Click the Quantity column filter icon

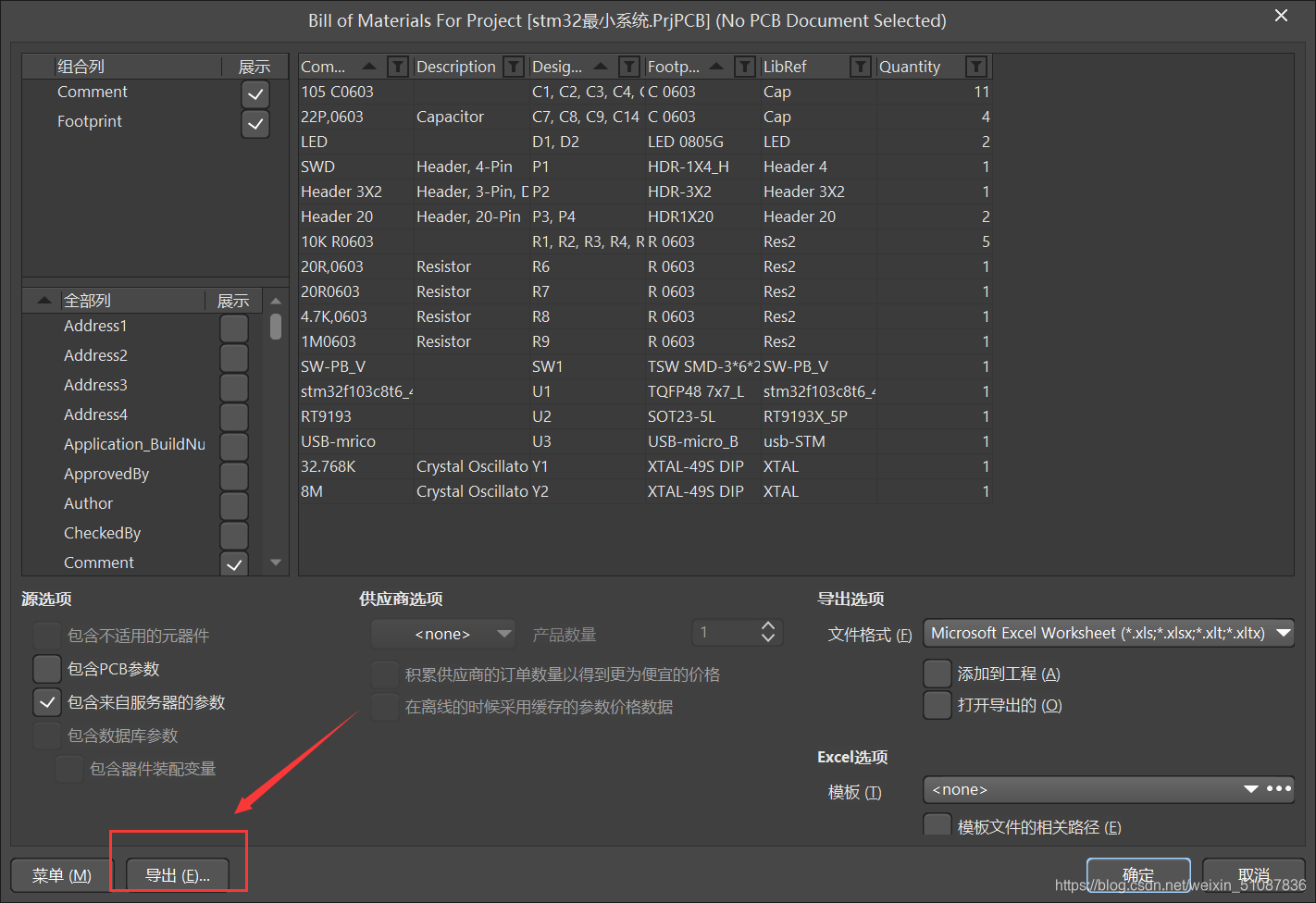click(x=975, y=67)
